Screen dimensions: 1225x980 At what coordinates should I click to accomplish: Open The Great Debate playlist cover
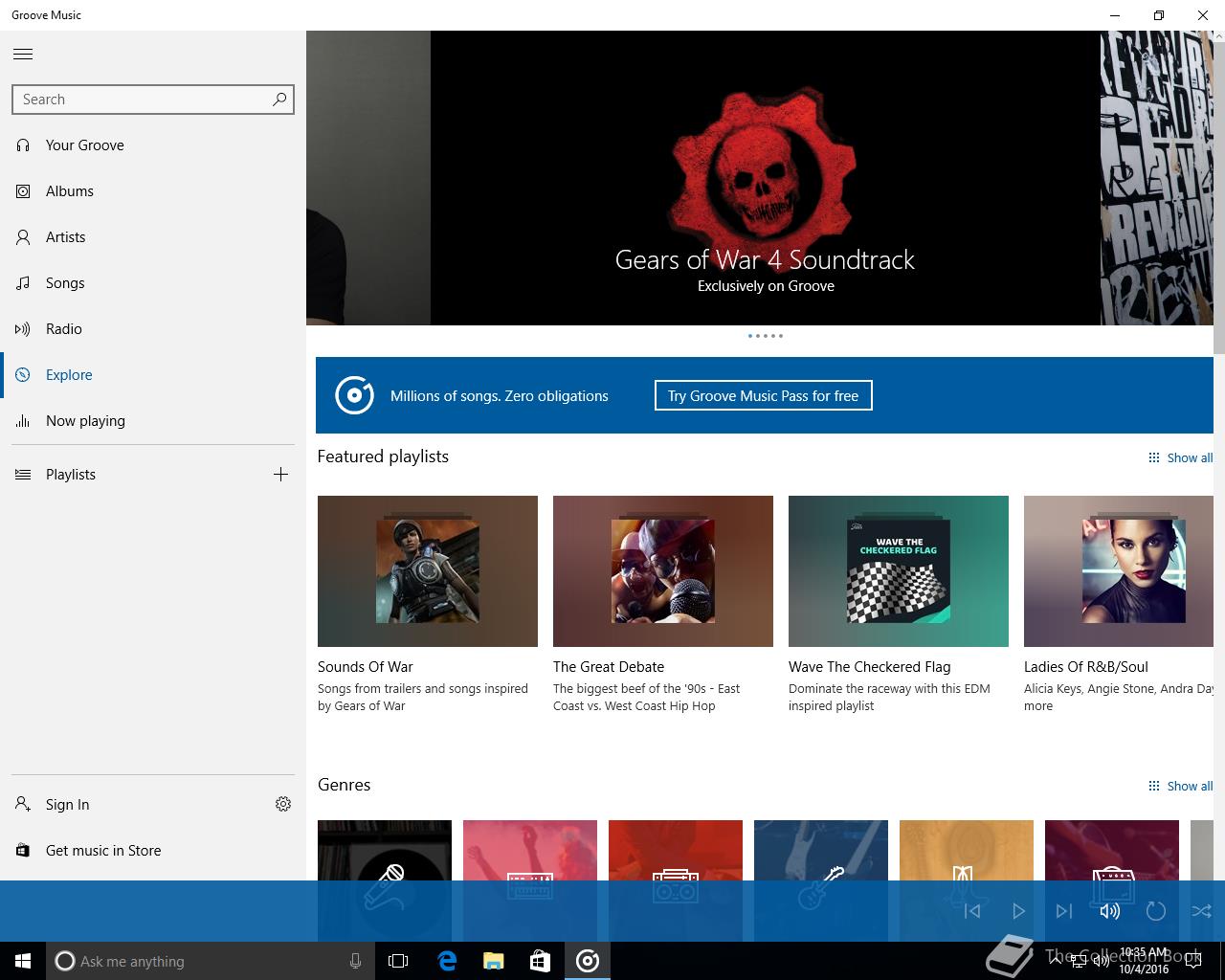click(663, 571)
